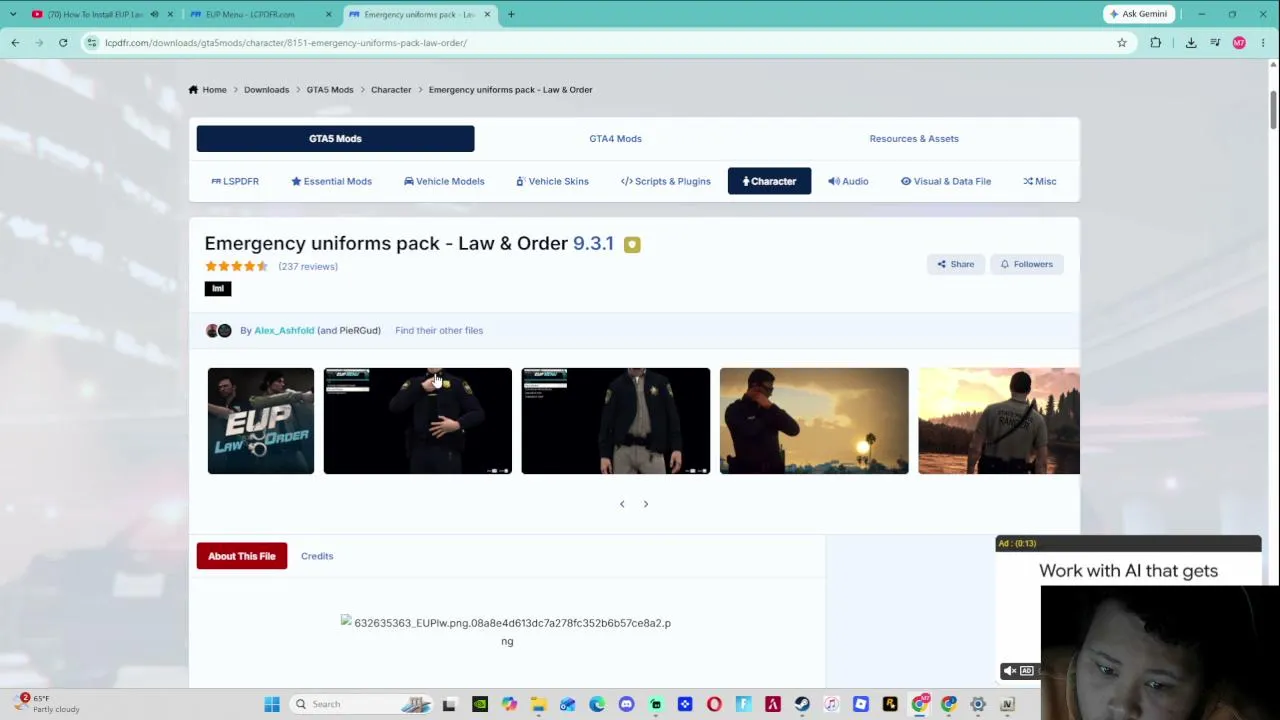This screenshot has width=1280, height=720.
Task: Open the Nvidia app in taskbar
Action: pos(480,704)
